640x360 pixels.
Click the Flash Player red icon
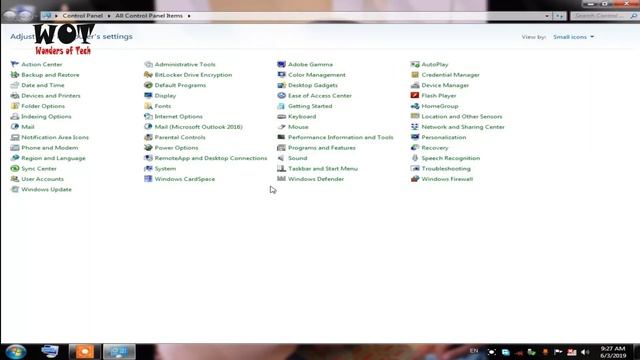[x=415, y=96]
